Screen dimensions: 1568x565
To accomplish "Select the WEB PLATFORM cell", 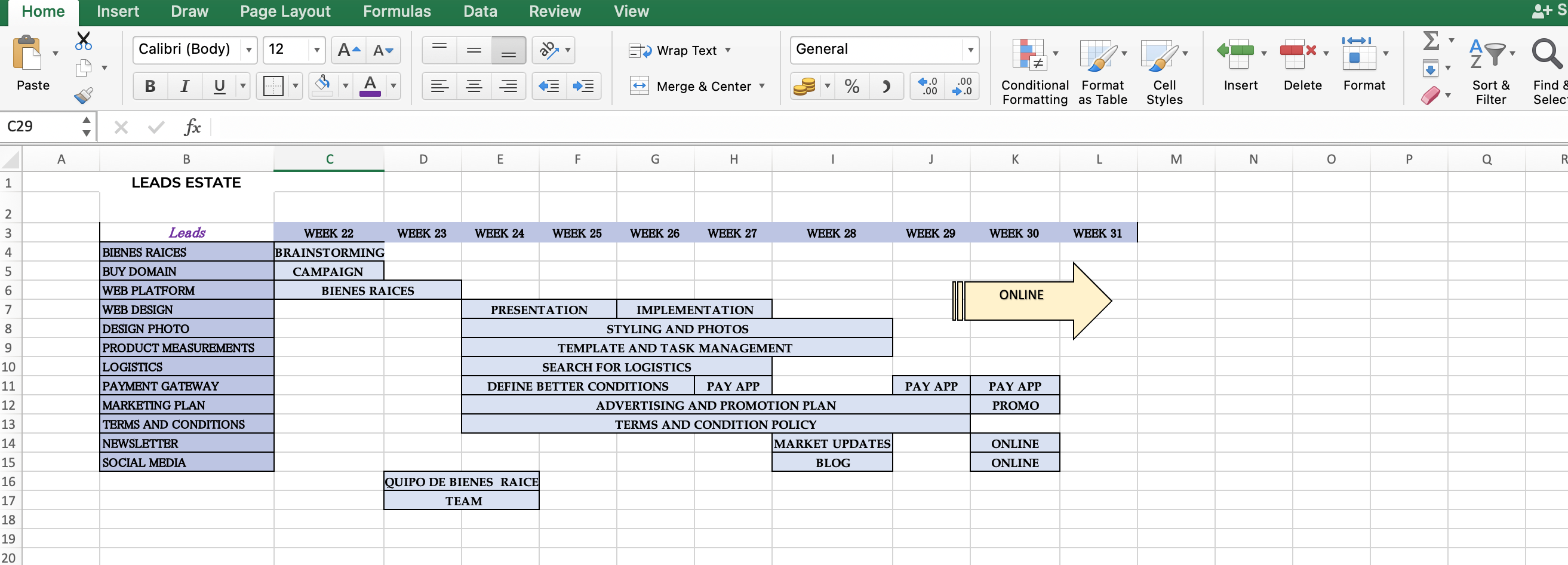I will [x=186, y=290].
